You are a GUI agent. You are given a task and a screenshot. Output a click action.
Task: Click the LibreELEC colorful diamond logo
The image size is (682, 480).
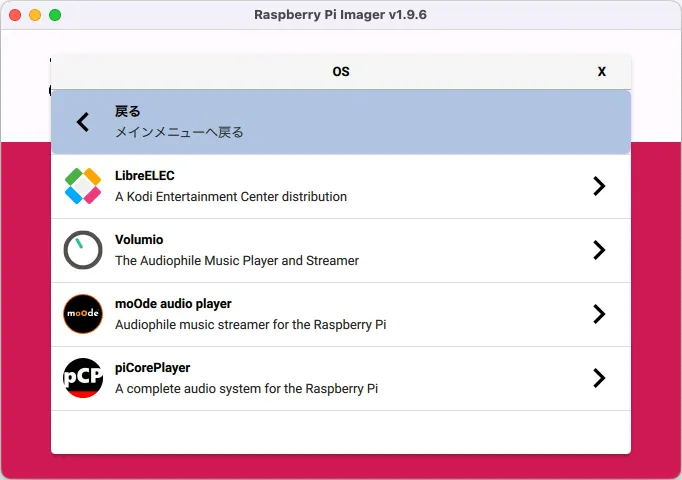click(83, 186)
